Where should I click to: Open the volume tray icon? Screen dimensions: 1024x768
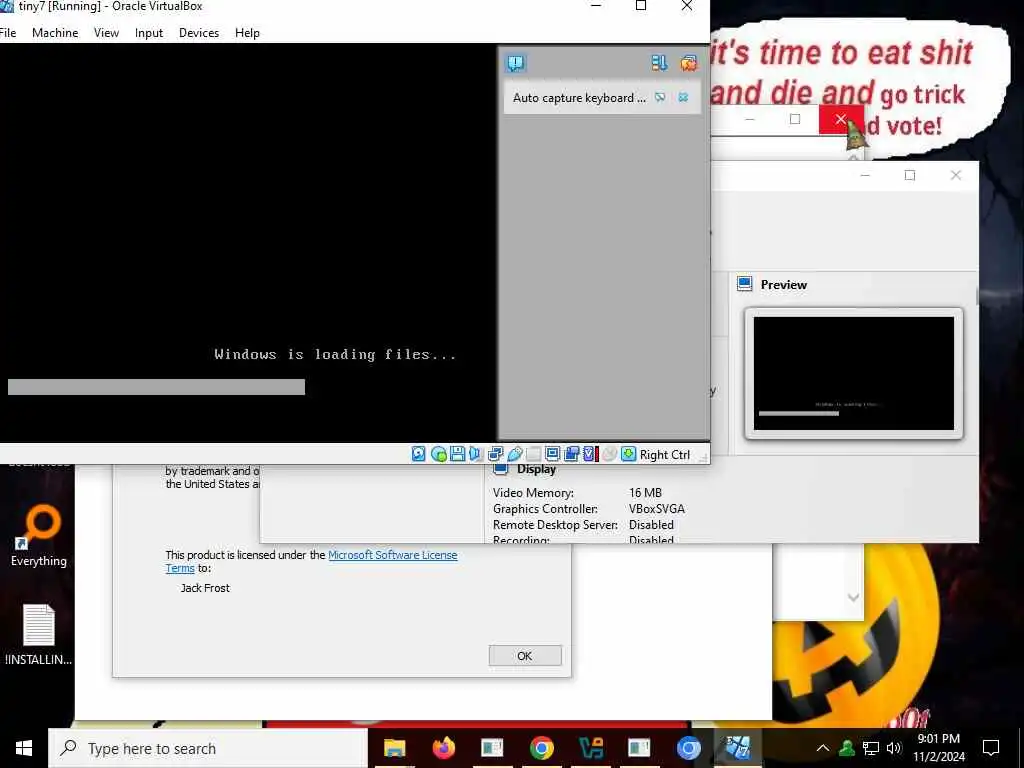894,748
